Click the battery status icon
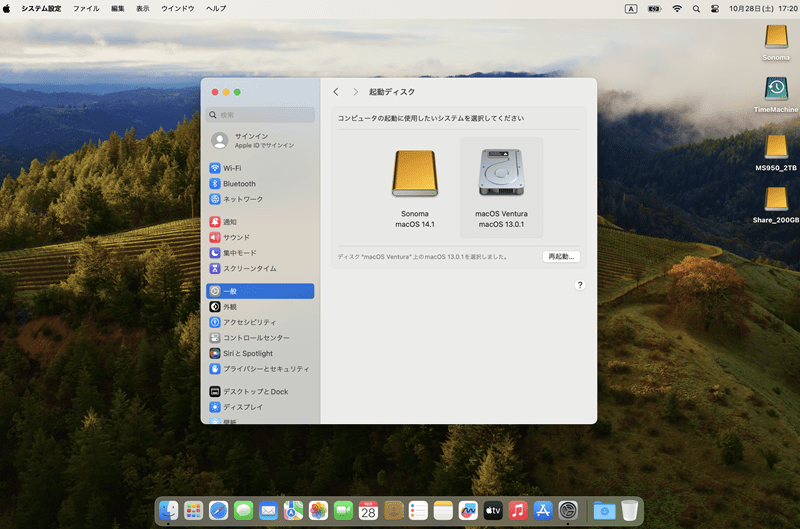 coord(654,9)
